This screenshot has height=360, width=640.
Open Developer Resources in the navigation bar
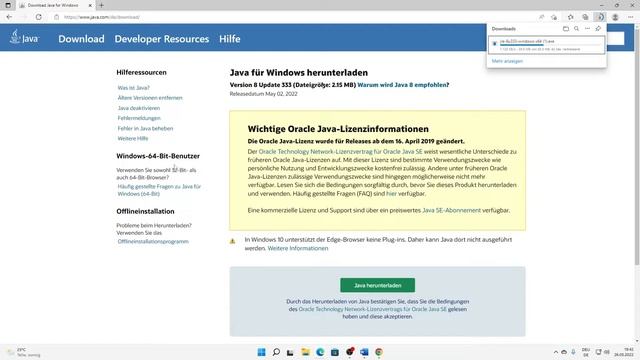tap(162, 39)
